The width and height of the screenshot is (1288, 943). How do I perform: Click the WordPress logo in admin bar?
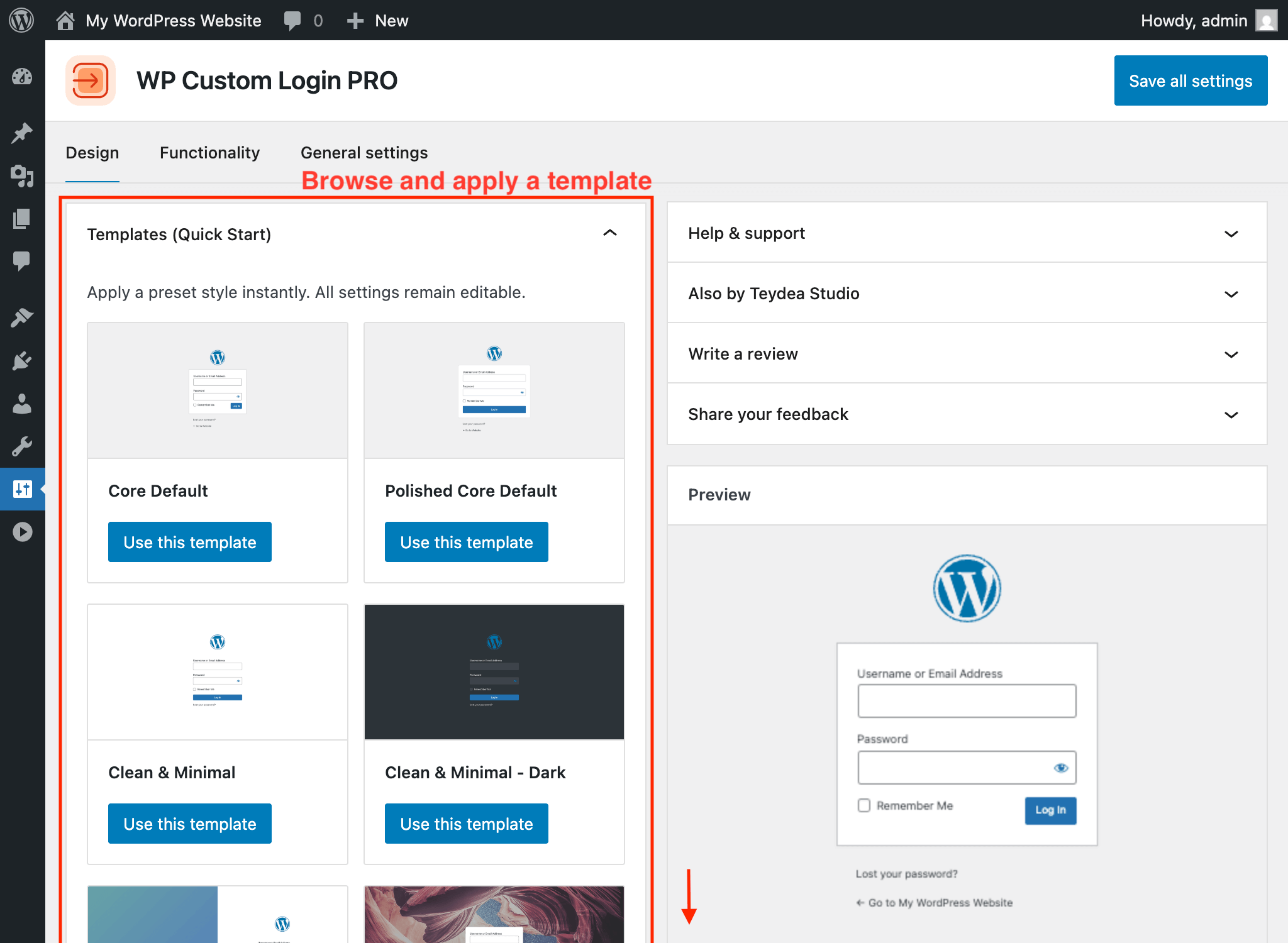(22, 19)
